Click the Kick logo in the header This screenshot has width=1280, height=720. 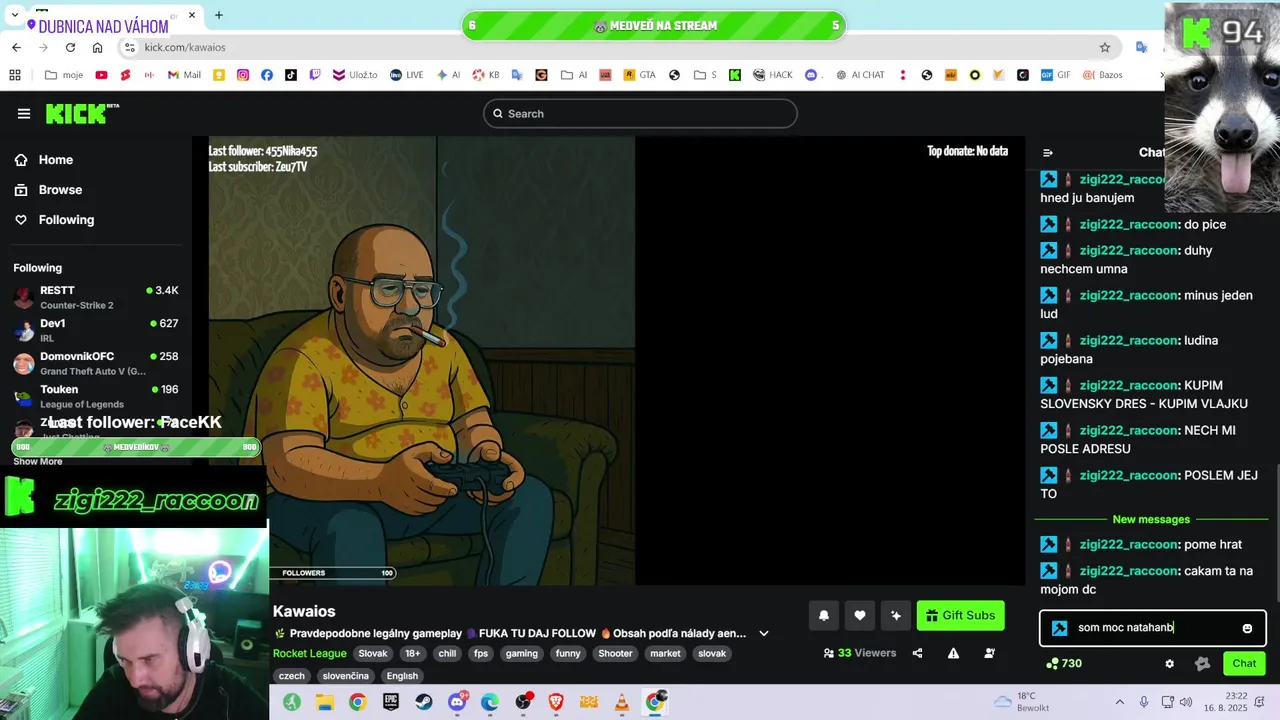coord(81,113)
